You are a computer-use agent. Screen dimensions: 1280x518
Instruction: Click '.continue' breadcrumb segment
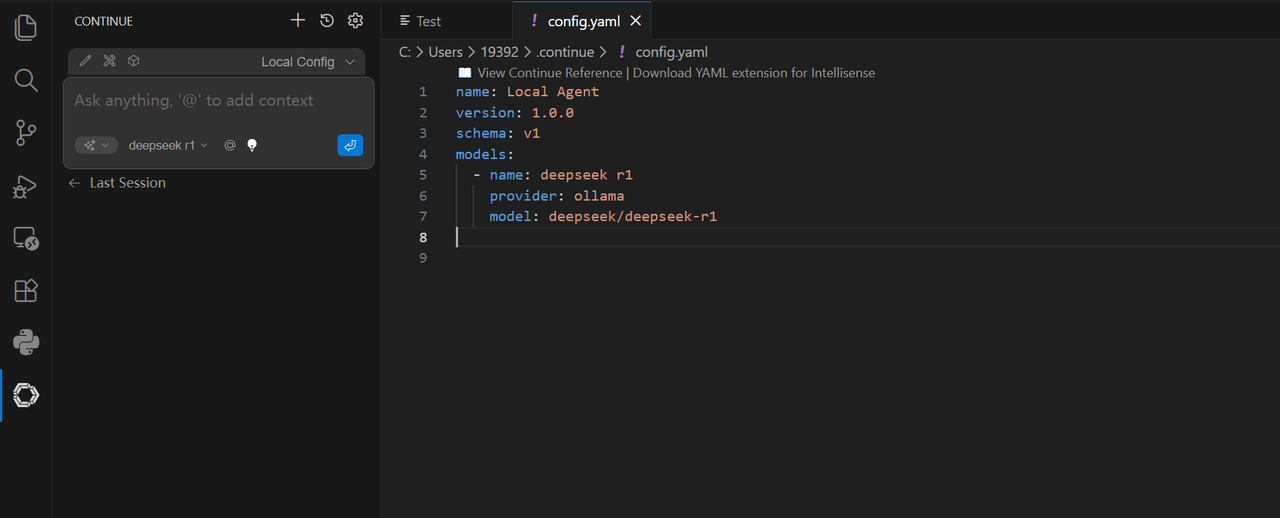point(565,52)
